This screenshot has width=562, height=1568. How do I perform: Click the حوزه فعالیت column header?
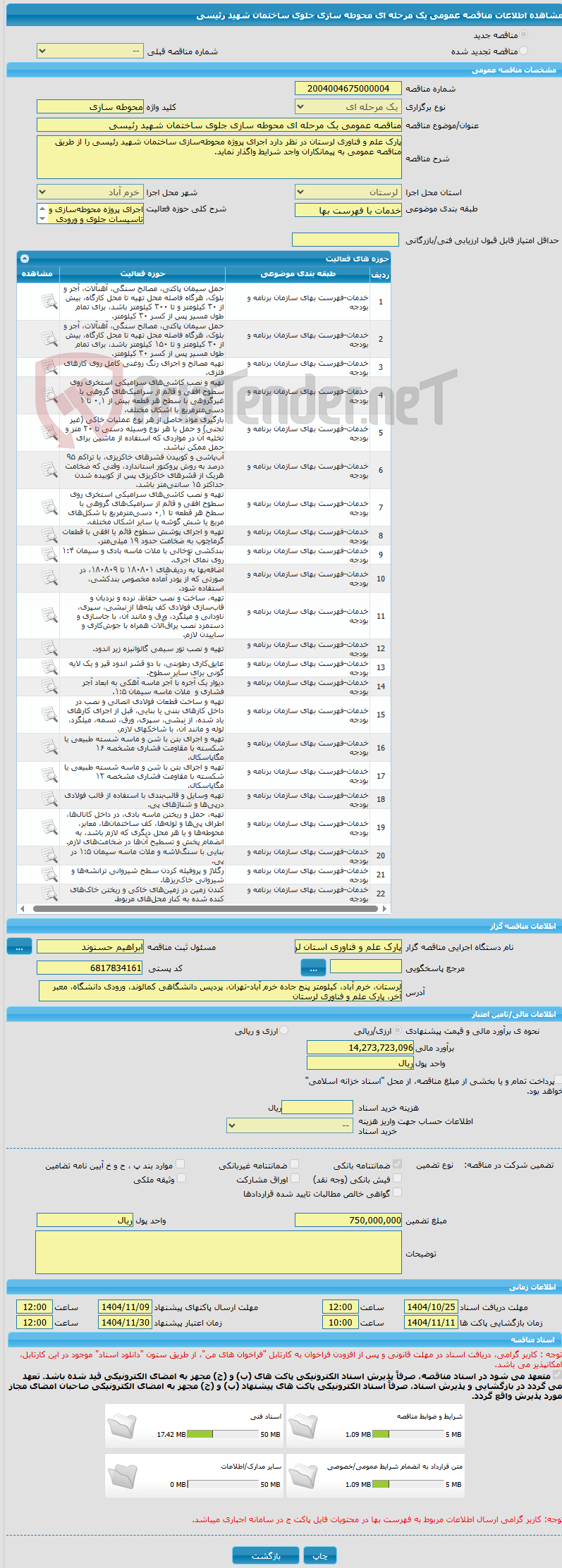(x=143, y=274)
